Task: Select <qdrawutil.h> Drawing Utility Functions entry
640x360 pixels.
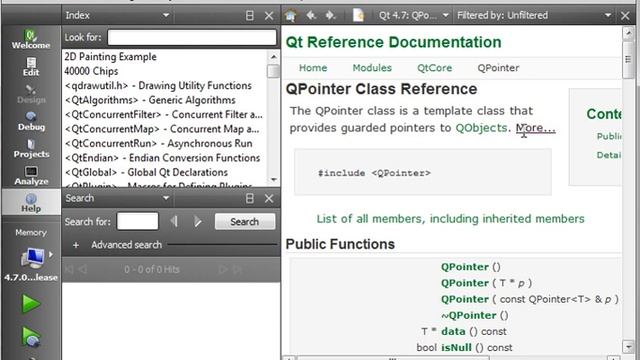Action: click(x=158, y=86)
